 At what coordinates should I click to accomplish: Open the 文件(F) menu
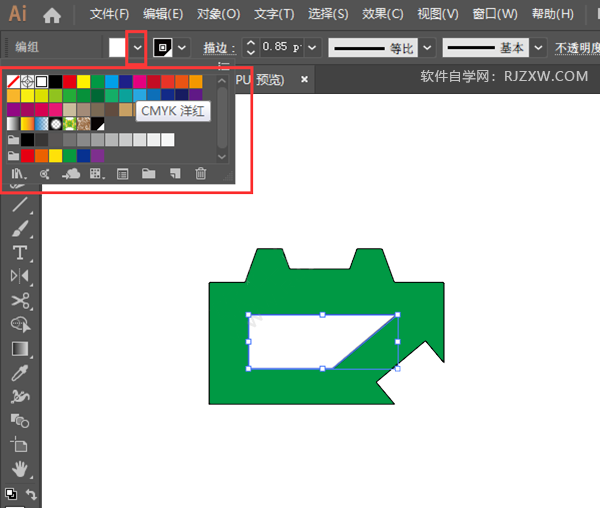[x=109, y=14]
